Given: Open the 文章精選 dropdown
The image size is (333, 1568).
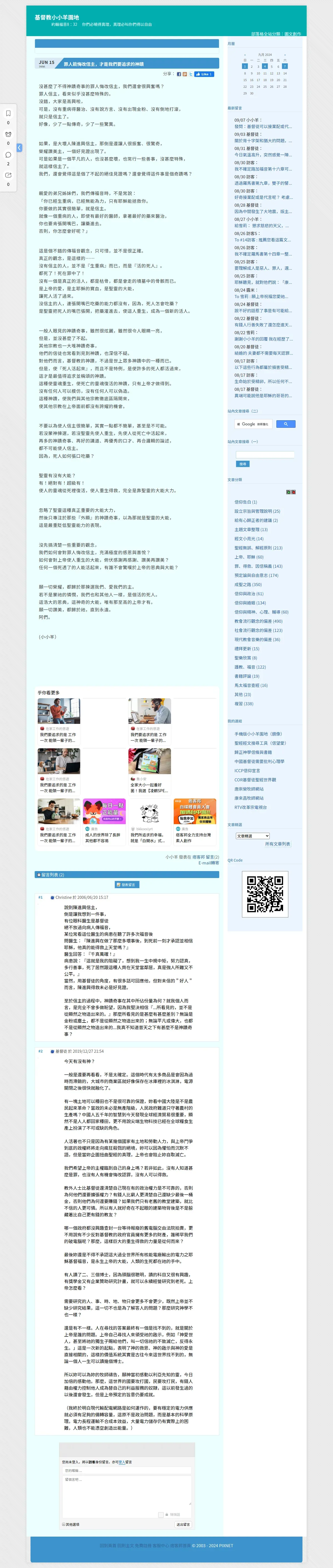Looking at the screenshot, I should [x=252, y=836].
